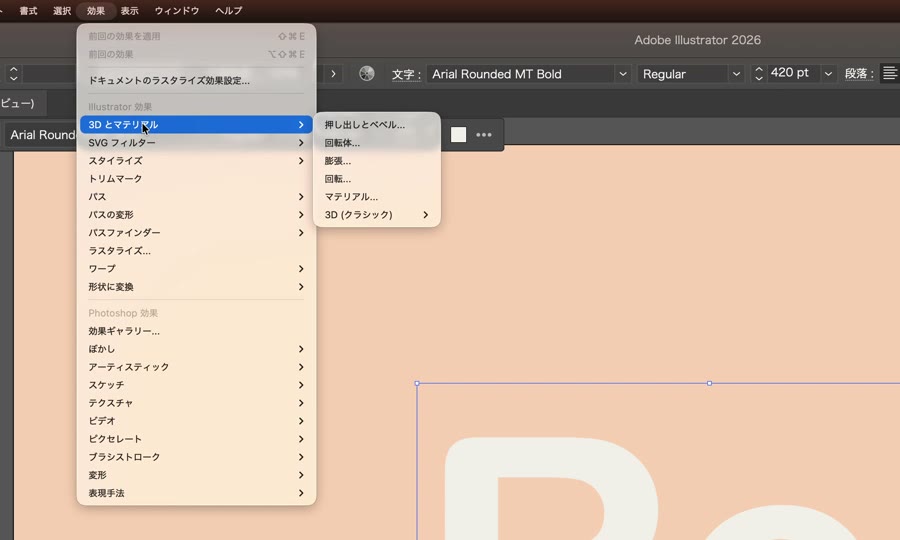Viewport: 900px width, 540px height.
Task: Expand the パスファインダー submenu
Action: (196, 232)
